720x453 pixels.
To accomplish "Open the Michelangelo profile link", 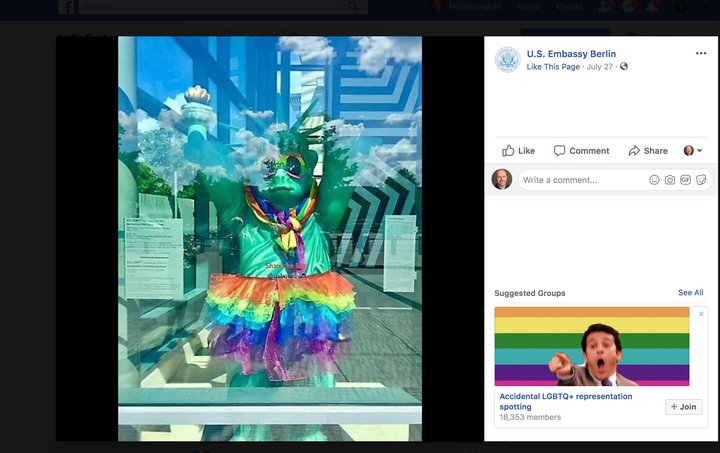I will 466,6.
